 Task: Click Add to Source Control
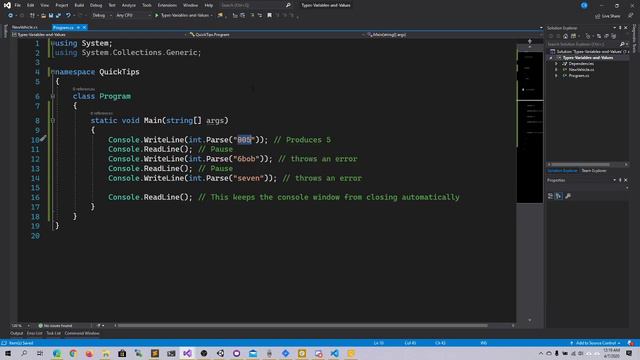596,343
